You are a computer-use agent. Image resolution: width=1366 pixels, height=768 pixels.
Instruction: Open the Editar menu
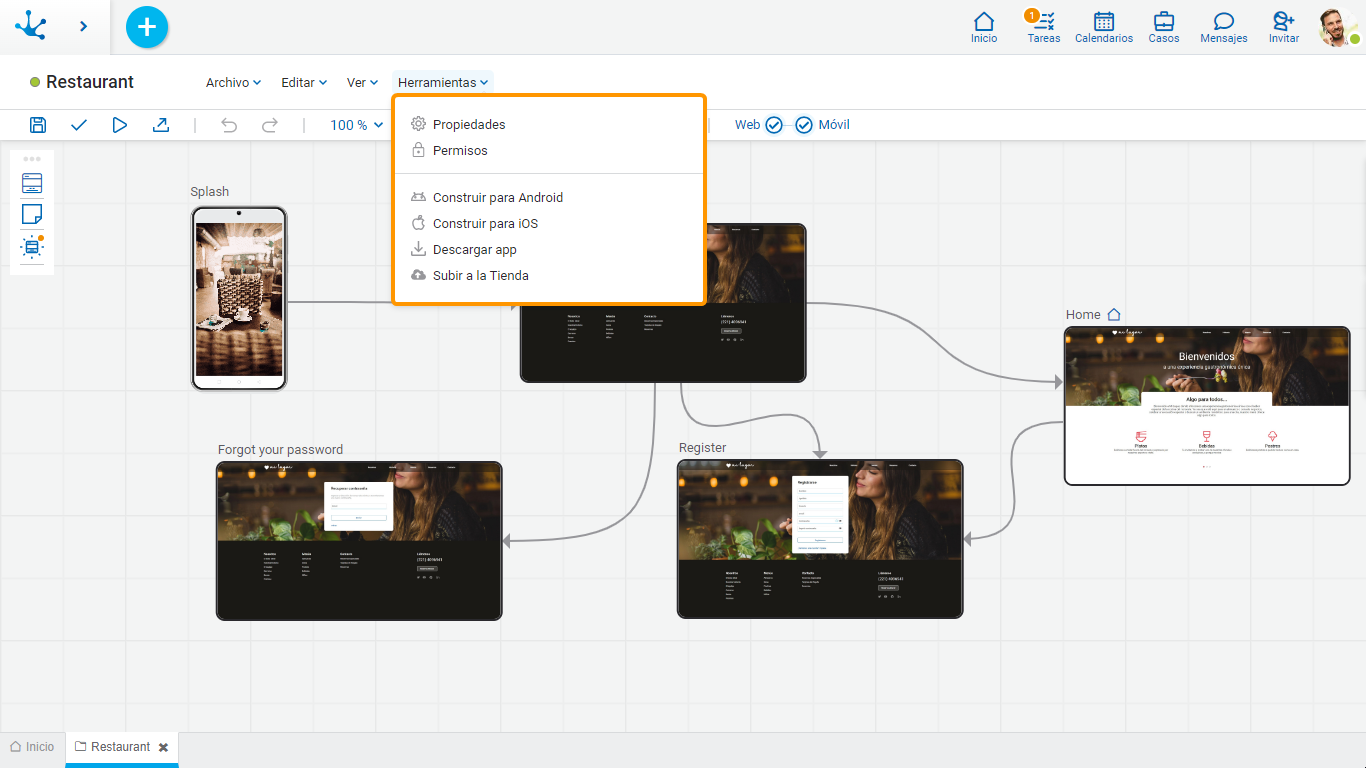(x=304, y=83)
